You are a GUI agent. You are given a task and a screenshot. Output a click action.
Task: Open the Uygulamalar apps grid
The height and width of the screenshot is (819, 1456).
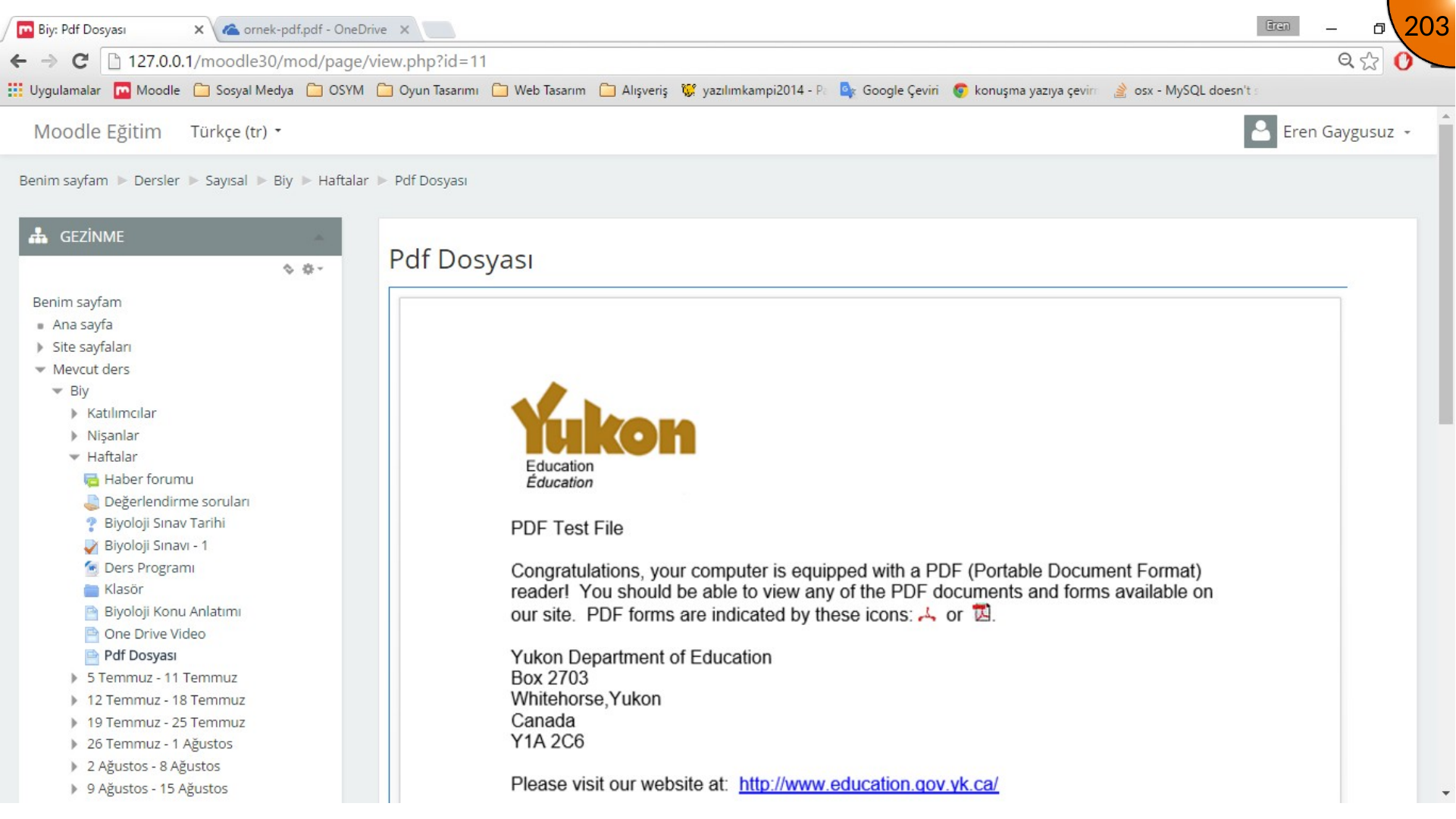[54, 90]
